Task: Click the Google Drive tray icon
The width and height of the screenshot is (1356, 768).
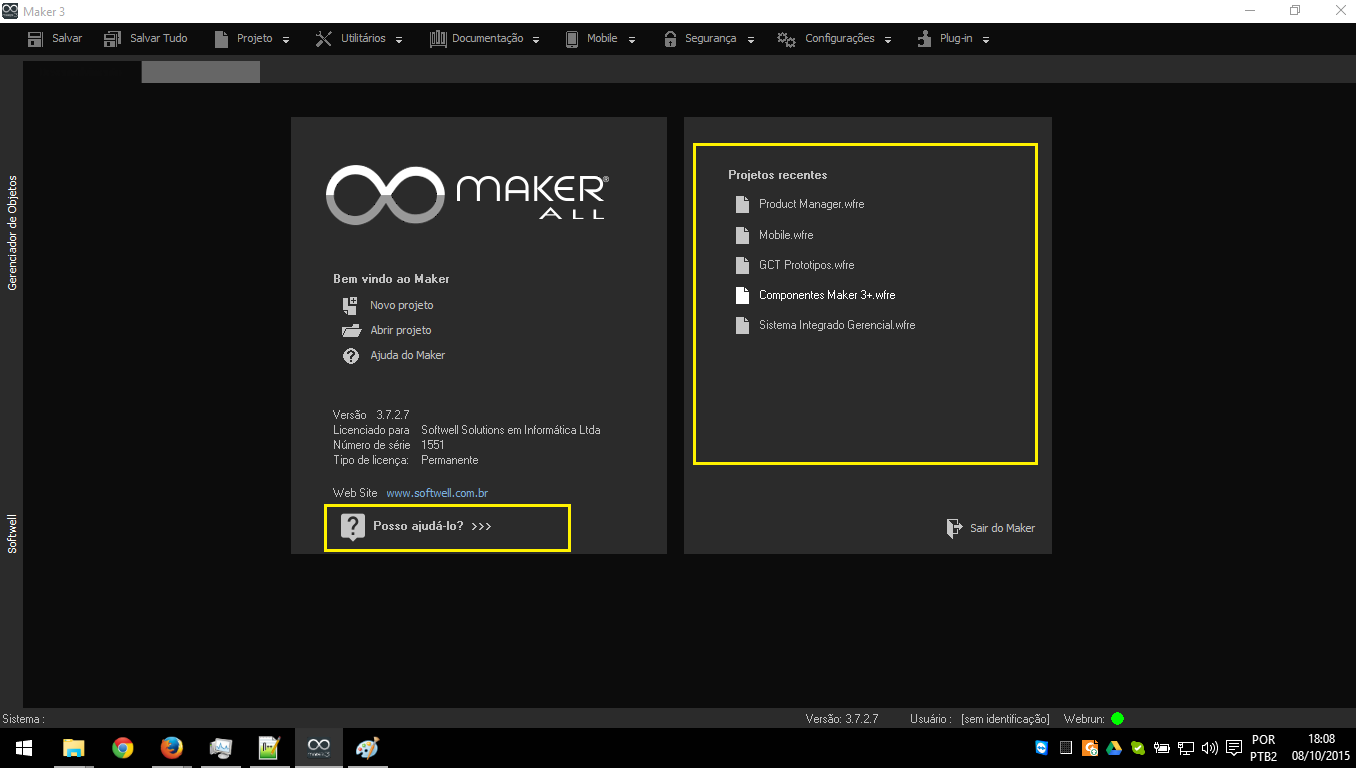Action: click(x=1113, y=748)
